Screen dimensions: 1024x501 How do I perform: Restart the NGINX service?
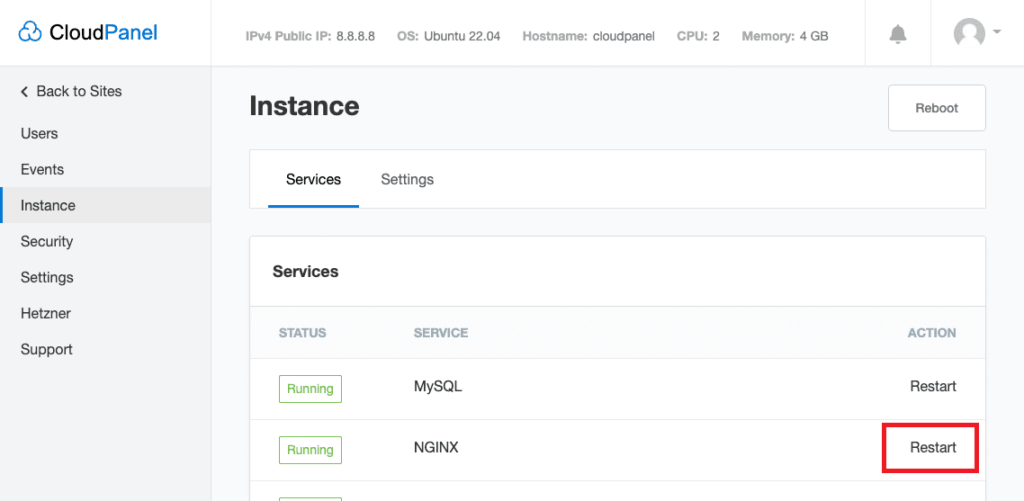click(932, 447)
